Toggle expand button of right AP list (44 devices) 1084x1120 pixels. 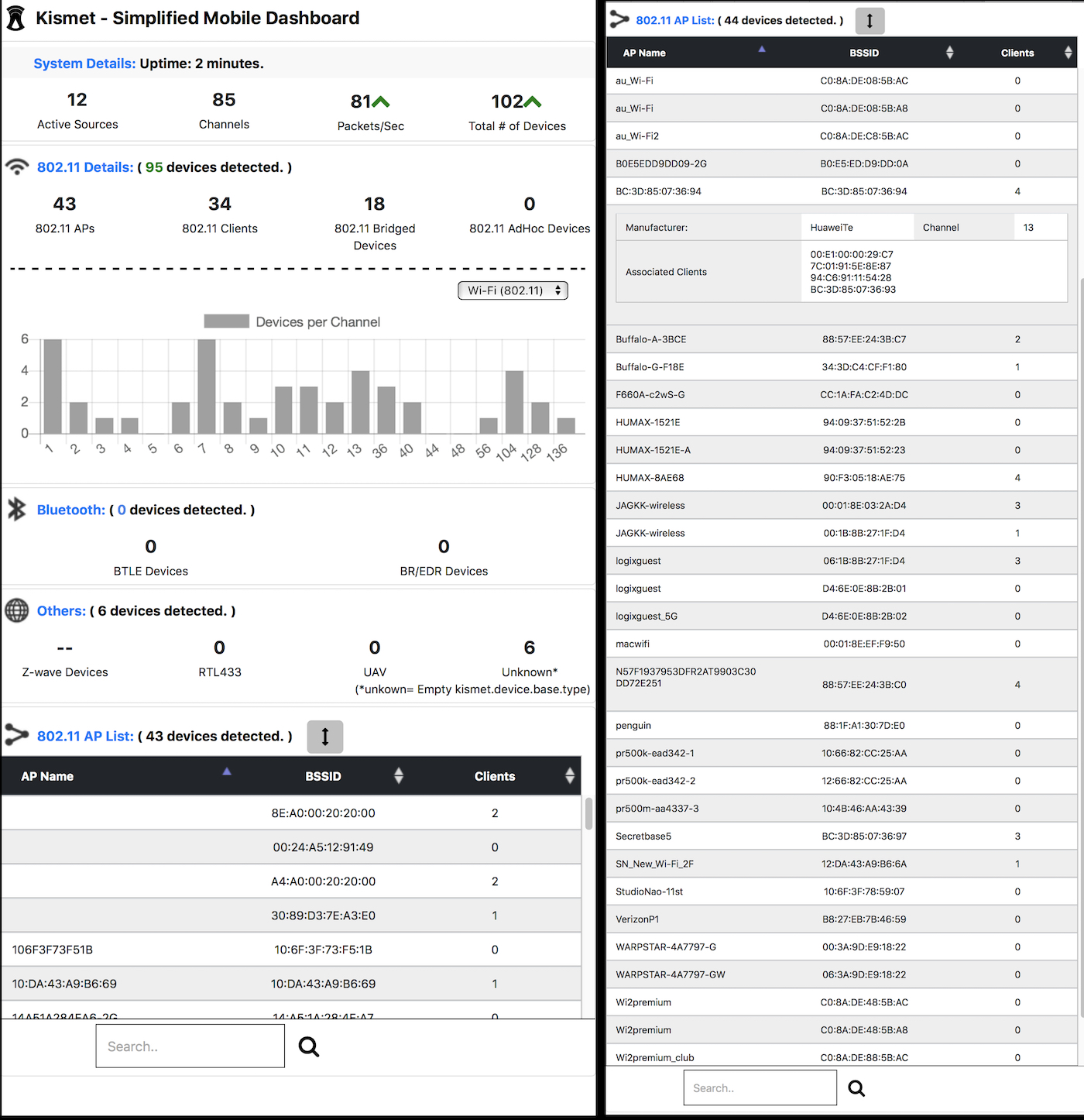(x=870, y=21)
